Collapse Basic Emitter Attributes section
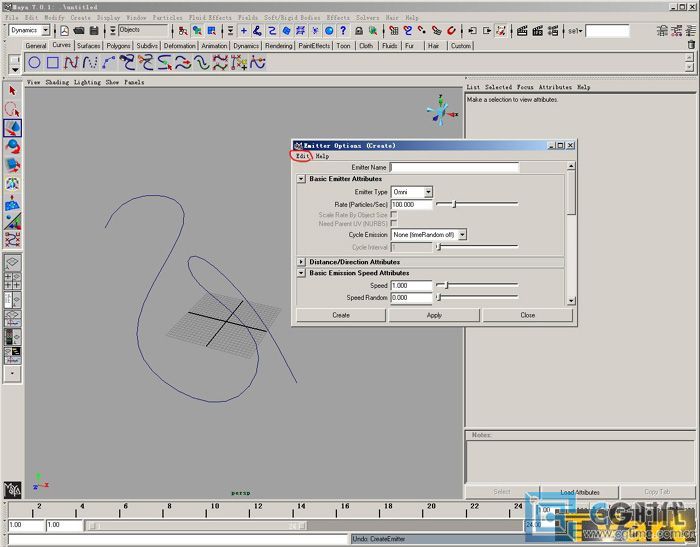The width and height of the screenshot is (700, 547). [301, 179]
